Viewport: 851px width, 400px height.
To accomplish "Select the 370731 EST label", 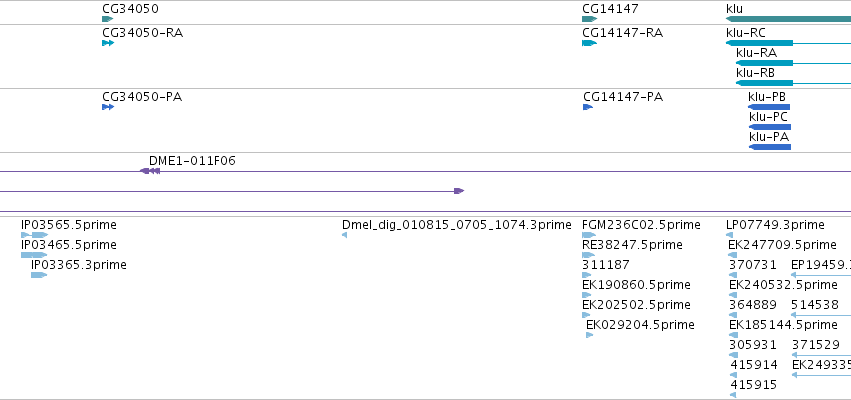I will click(x=752, y=265).
